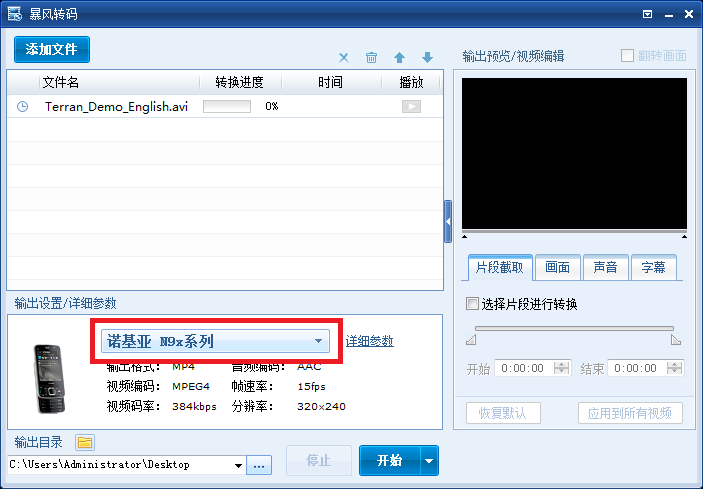The height and width of the screenshot is (489, 703).
Task: Click the left clip start marker handle
Action: click(471, 341)
